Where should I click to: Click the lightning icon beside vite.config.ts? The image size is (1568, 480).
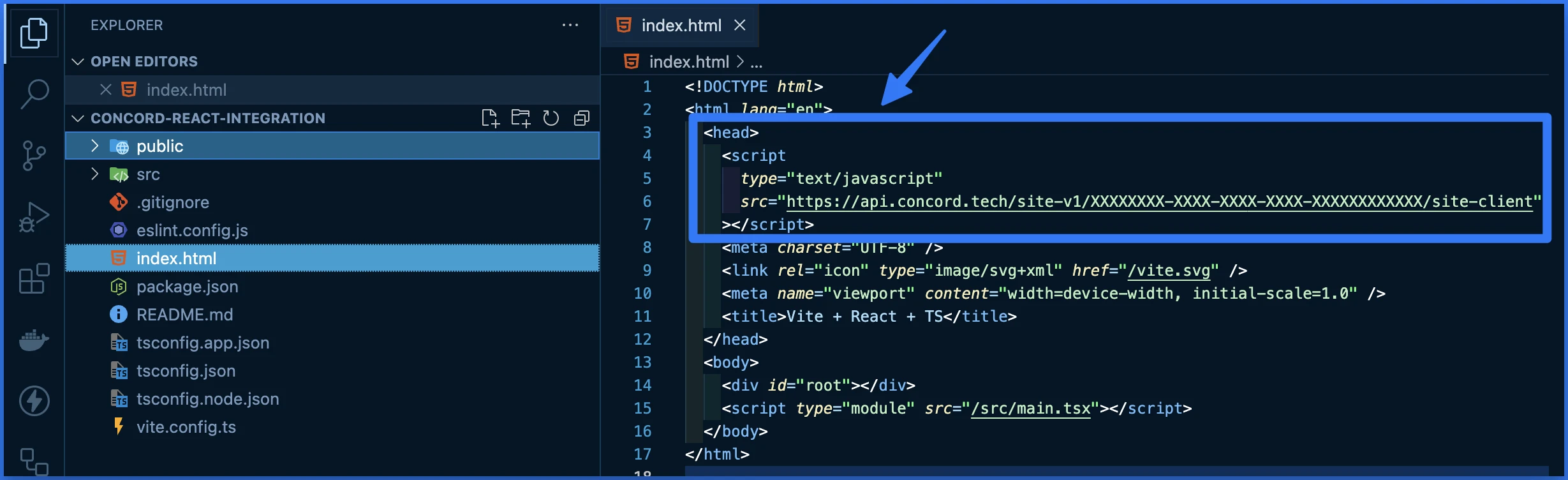(x=119, y=426)
